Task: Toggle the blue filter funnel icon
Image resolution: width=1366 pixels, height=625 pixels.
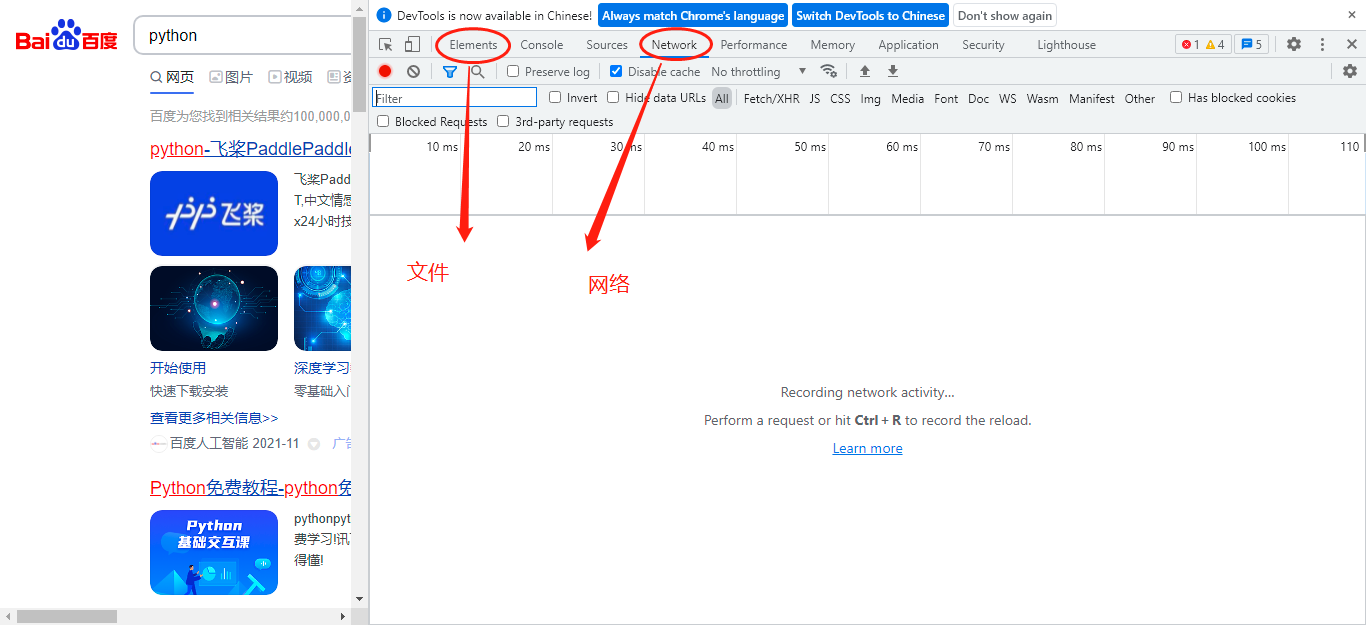Action: (x=450, y=71)
